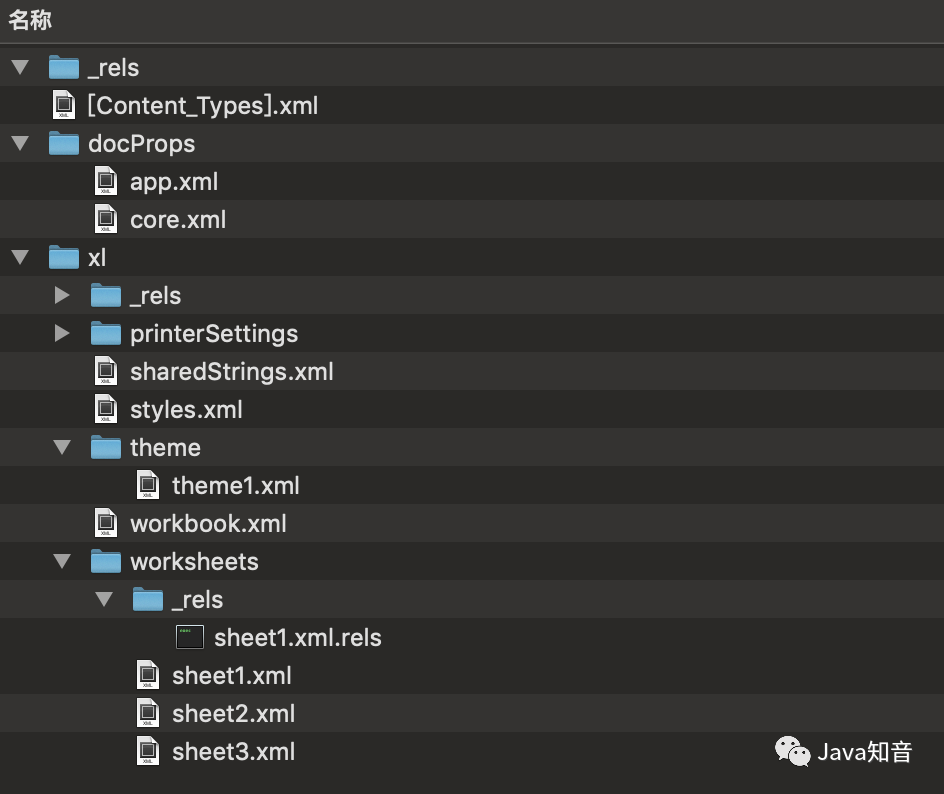The image size is (944, 794).
Task: Click the app.xml file icon
Action: point(106,182)
